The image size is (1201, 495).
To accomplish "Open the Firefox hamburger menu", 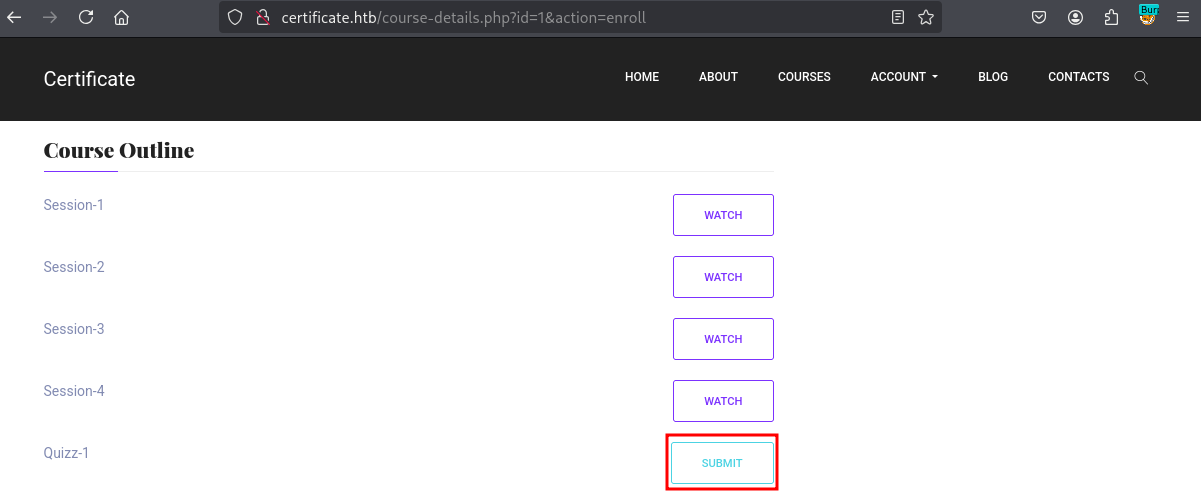I will (x=1183, y=17).
